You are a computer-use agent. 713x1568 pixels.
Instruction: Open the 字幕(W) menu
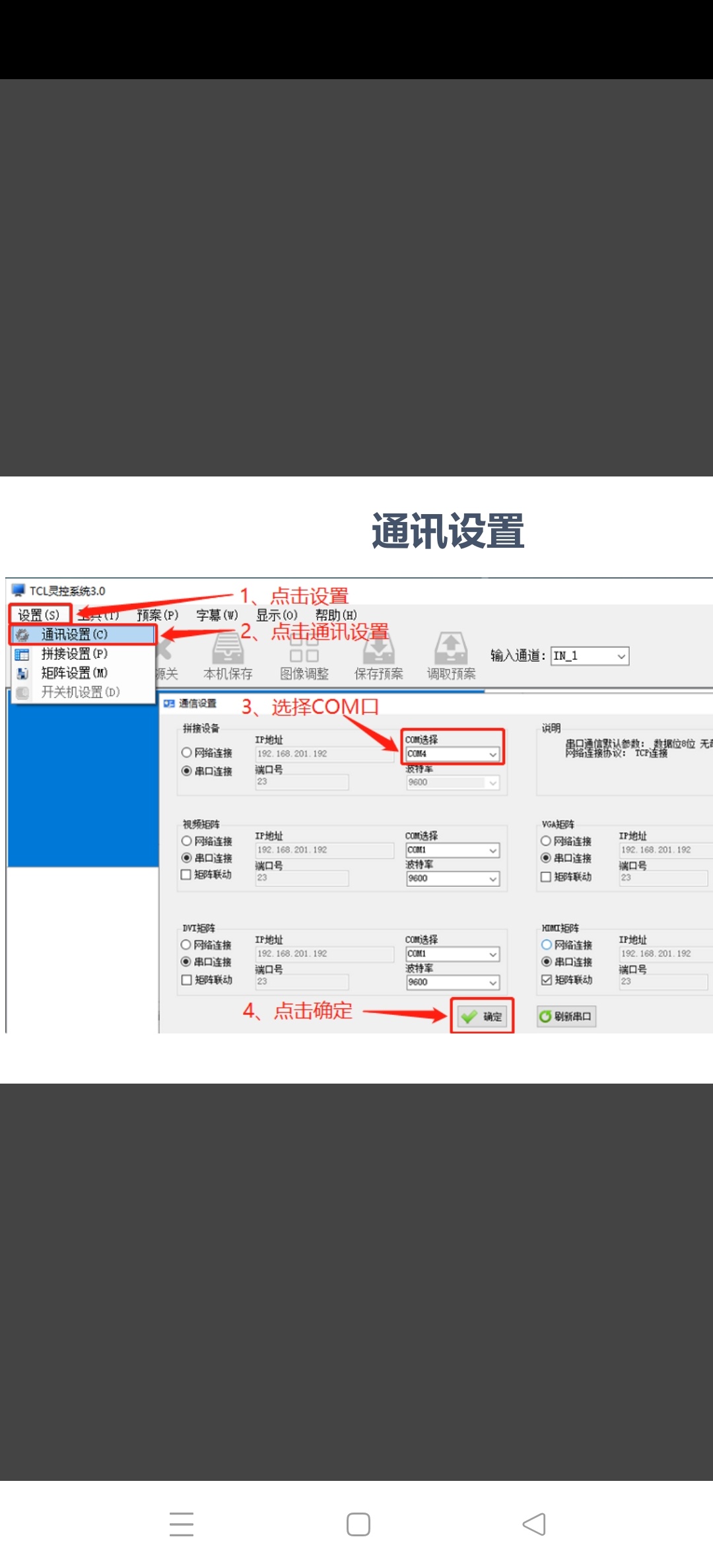pos(217,615)
